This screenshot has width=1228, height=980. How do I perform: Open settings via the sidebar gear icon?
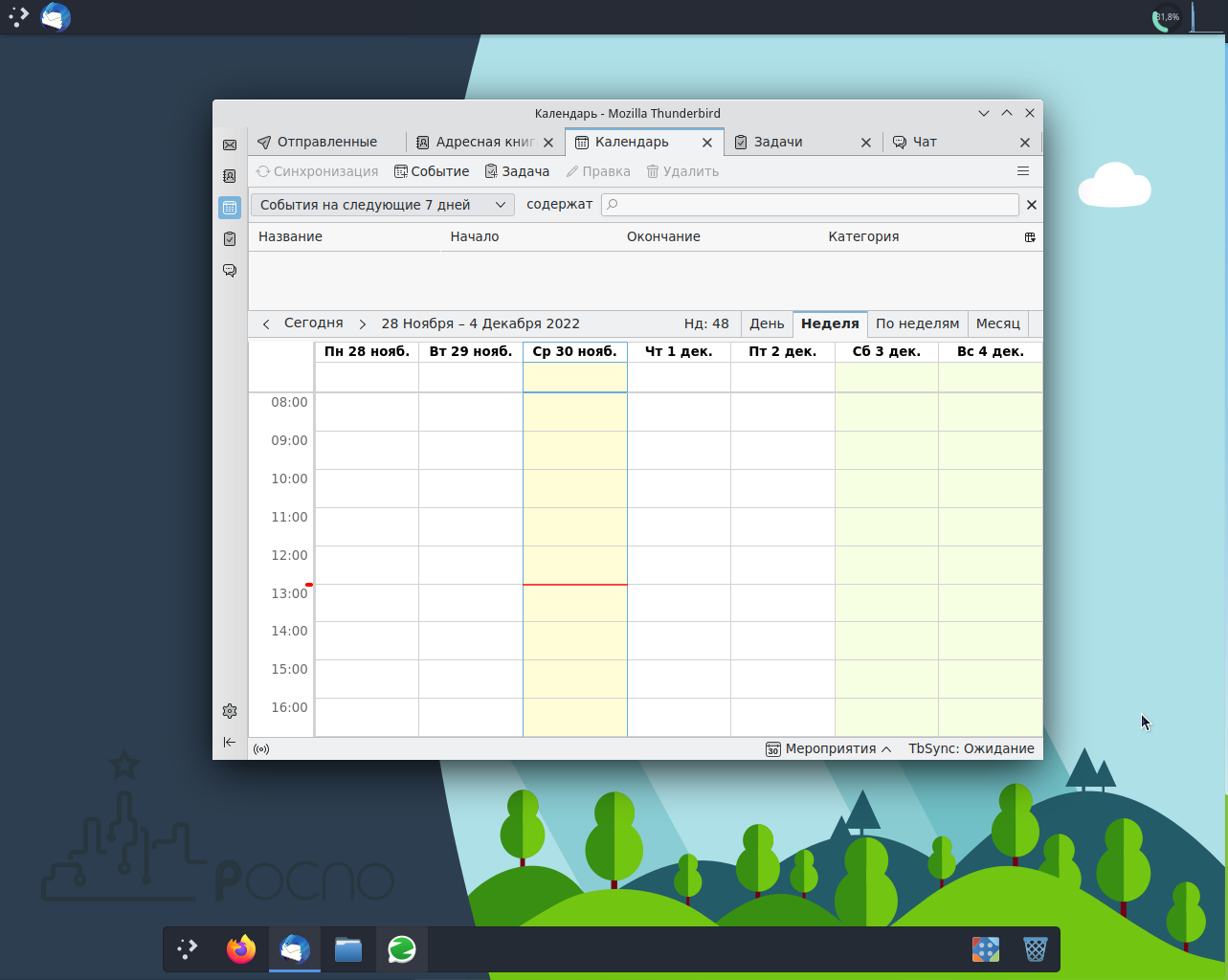tap(230, 711)
